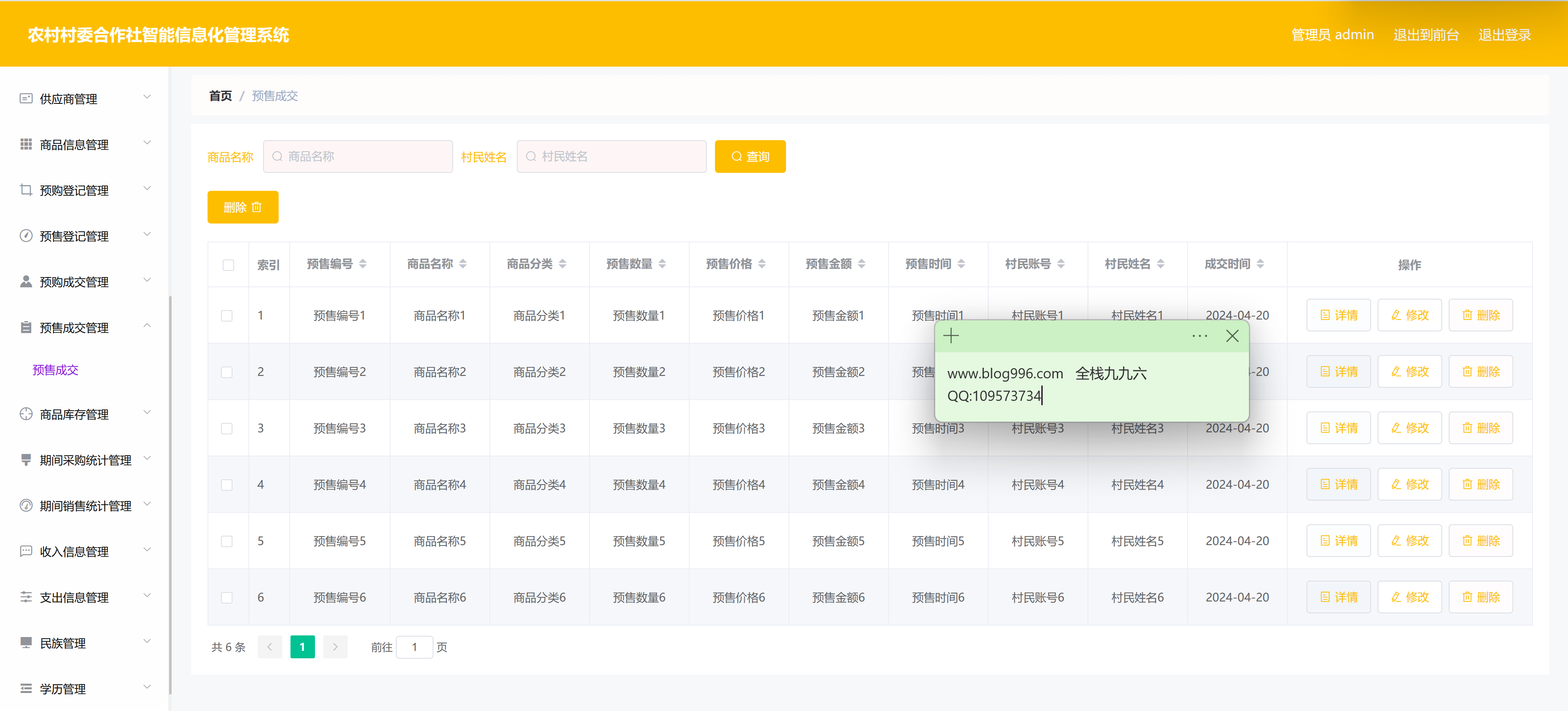Click the sliders icon beside 支出信息管理
Screen dimensions: 1568x711
[x=26, y=597]
